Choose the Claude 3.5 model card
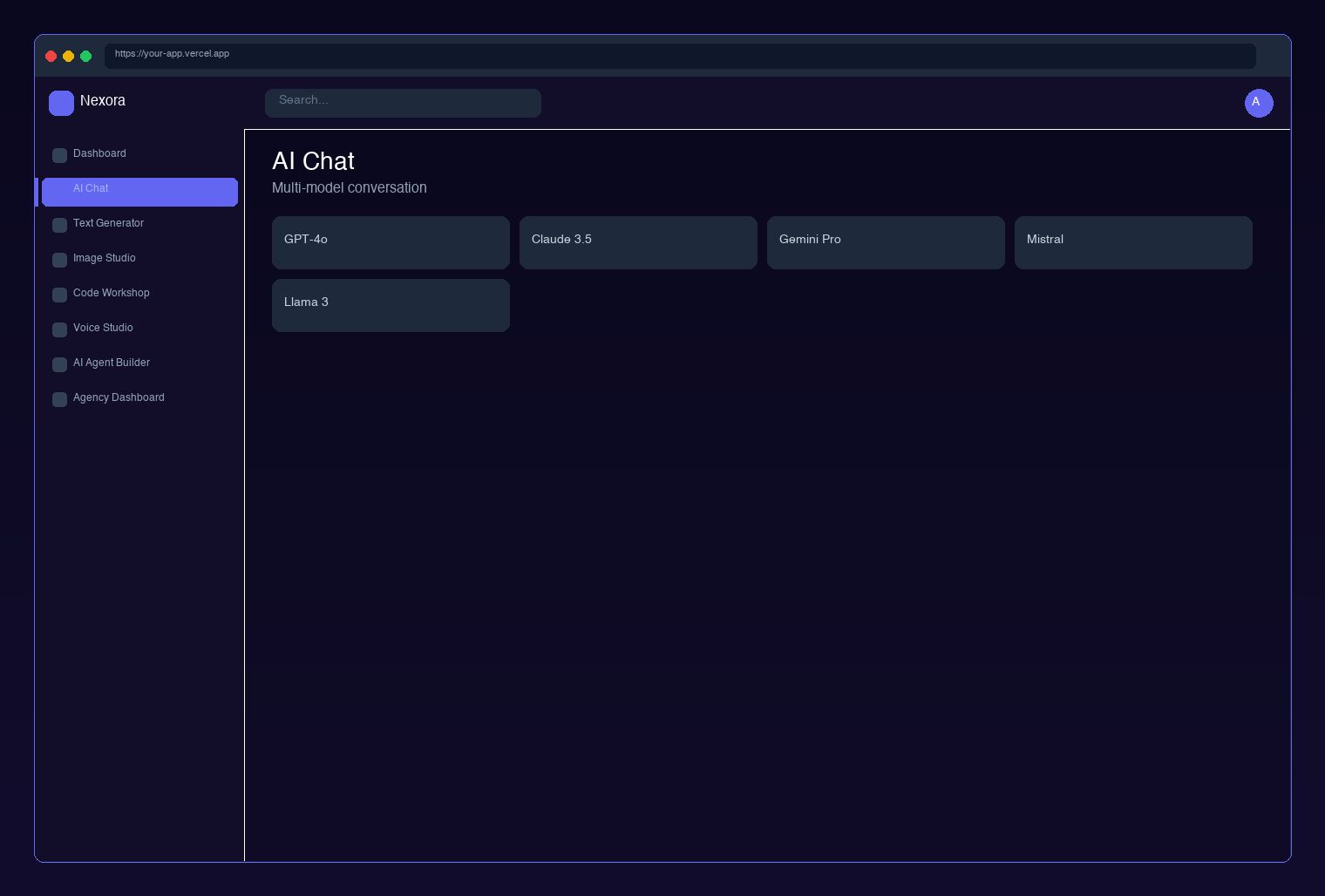This screenshot has height=896, width=1325. pos(638,242)
